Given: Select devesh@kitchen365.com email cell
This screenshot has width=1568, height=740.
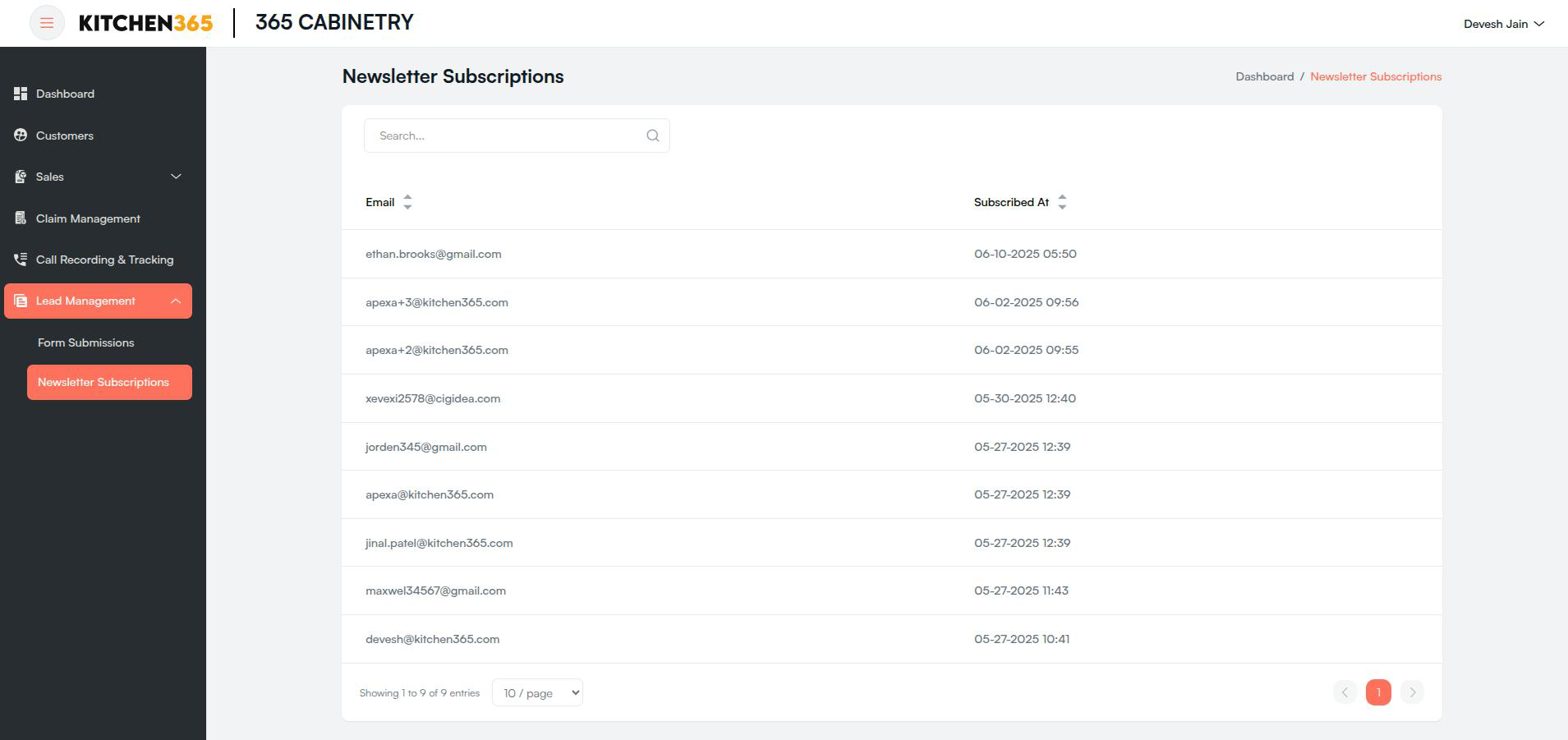Looking at the screenshot, I should tap(432, 639).
